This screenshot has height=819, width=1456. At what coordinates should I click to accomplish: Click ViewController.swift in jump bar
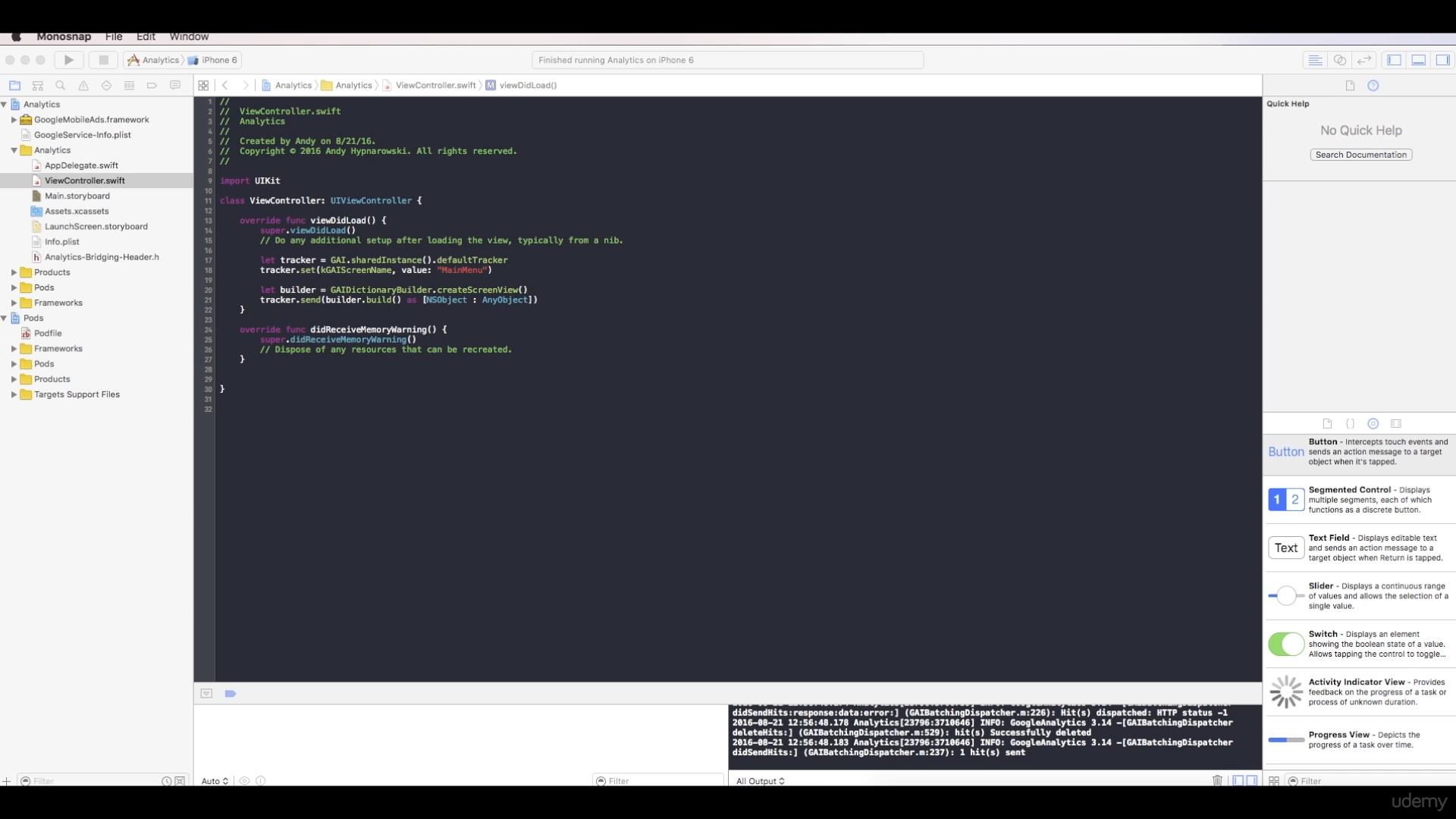(x=429, y=86)
